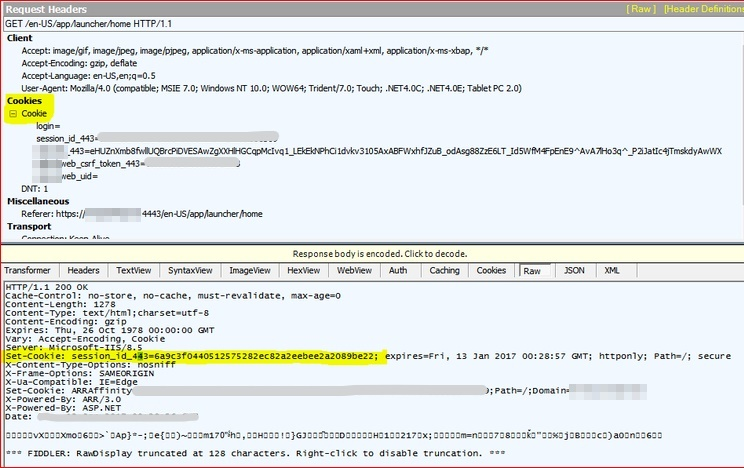Screen dimensions: 744x468
Task: Select the Cookie tree item label
Action: pyautogui.click(x=34, y=113)
